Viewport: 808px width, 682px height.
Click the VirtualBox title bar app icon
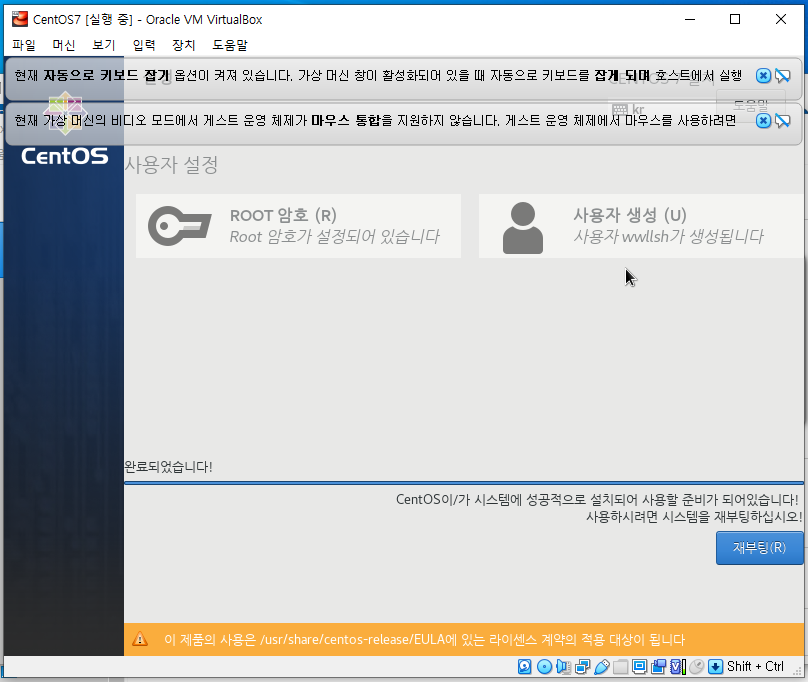[x=20, y=19]
